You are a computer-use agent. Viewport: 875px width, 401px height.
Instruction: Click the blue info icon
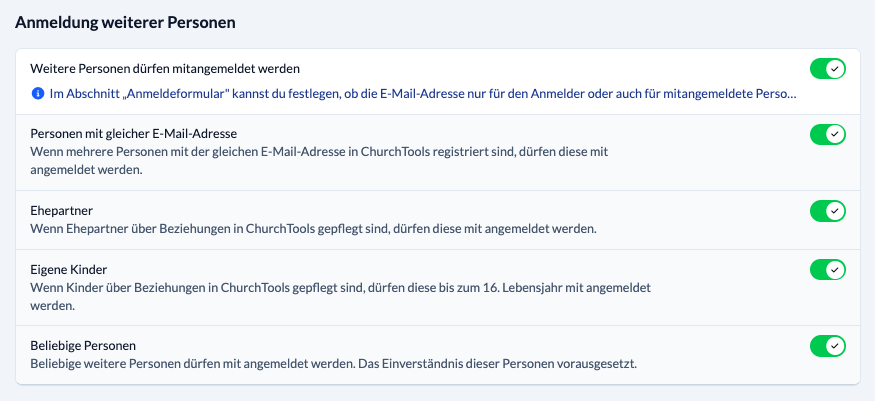(x=38, y=94)
